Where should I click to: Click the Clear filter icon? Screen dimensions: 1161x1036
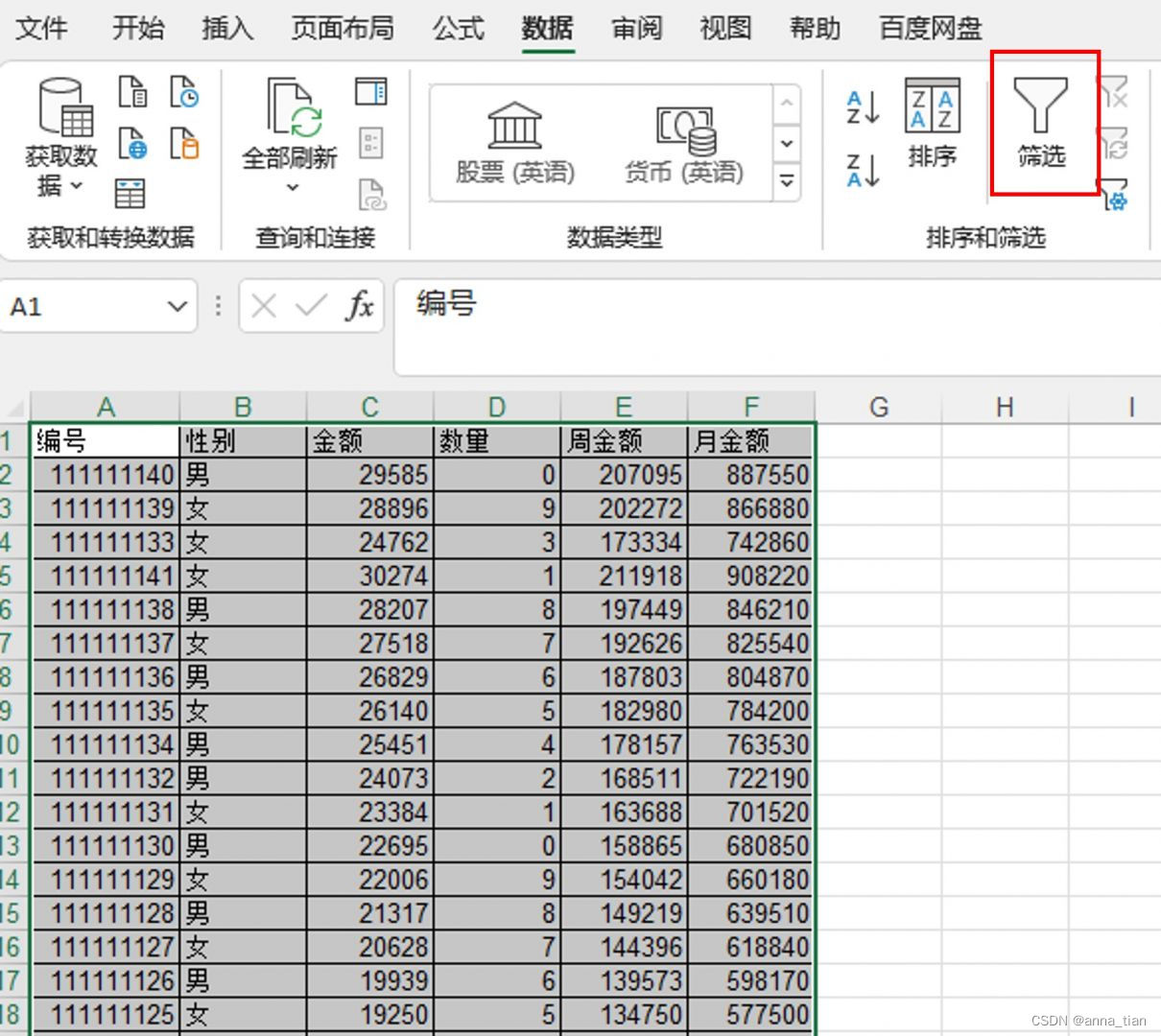pyautogui.click(x=1113, y=93)
